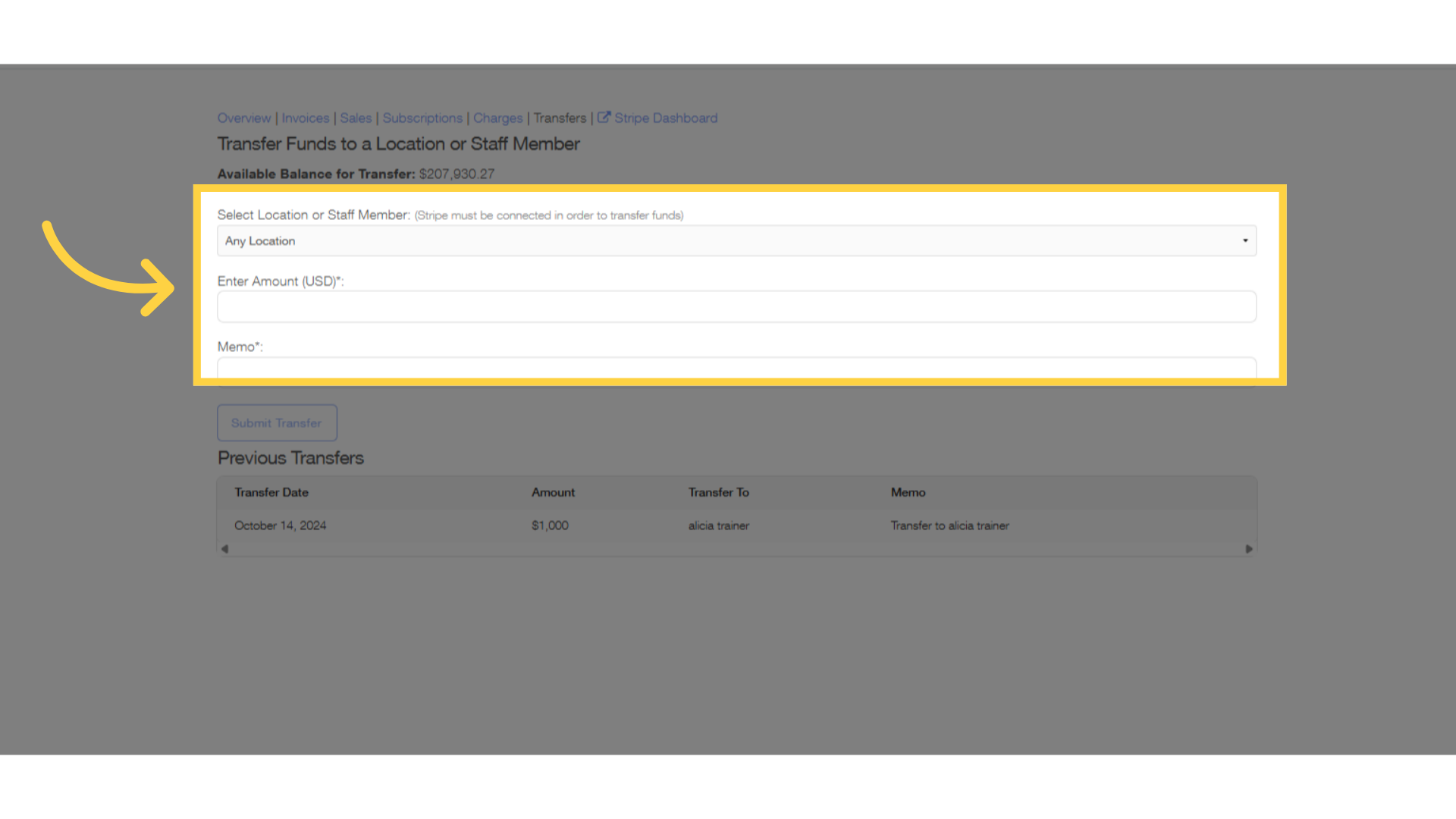The width and height of the screenshot is (1456, 819).
Task: Click the right scroll arrow of transfers table
Action: [x=1249, y=549]
